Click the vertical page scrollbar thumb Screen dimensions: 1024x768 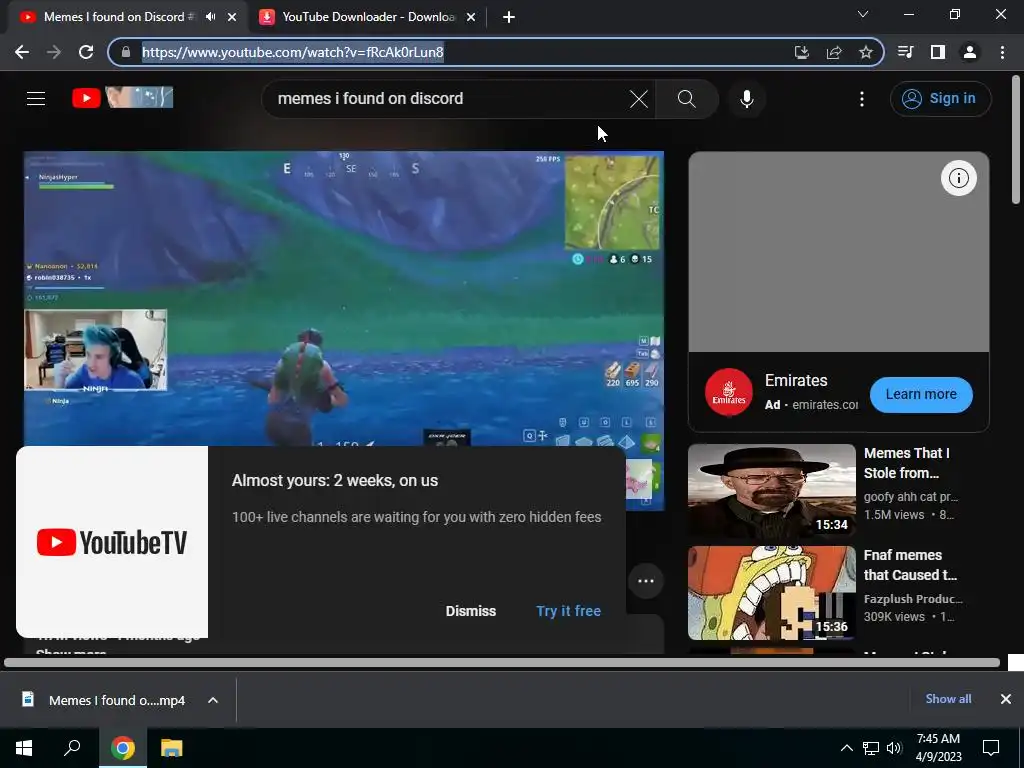[x=1016, y=140]
